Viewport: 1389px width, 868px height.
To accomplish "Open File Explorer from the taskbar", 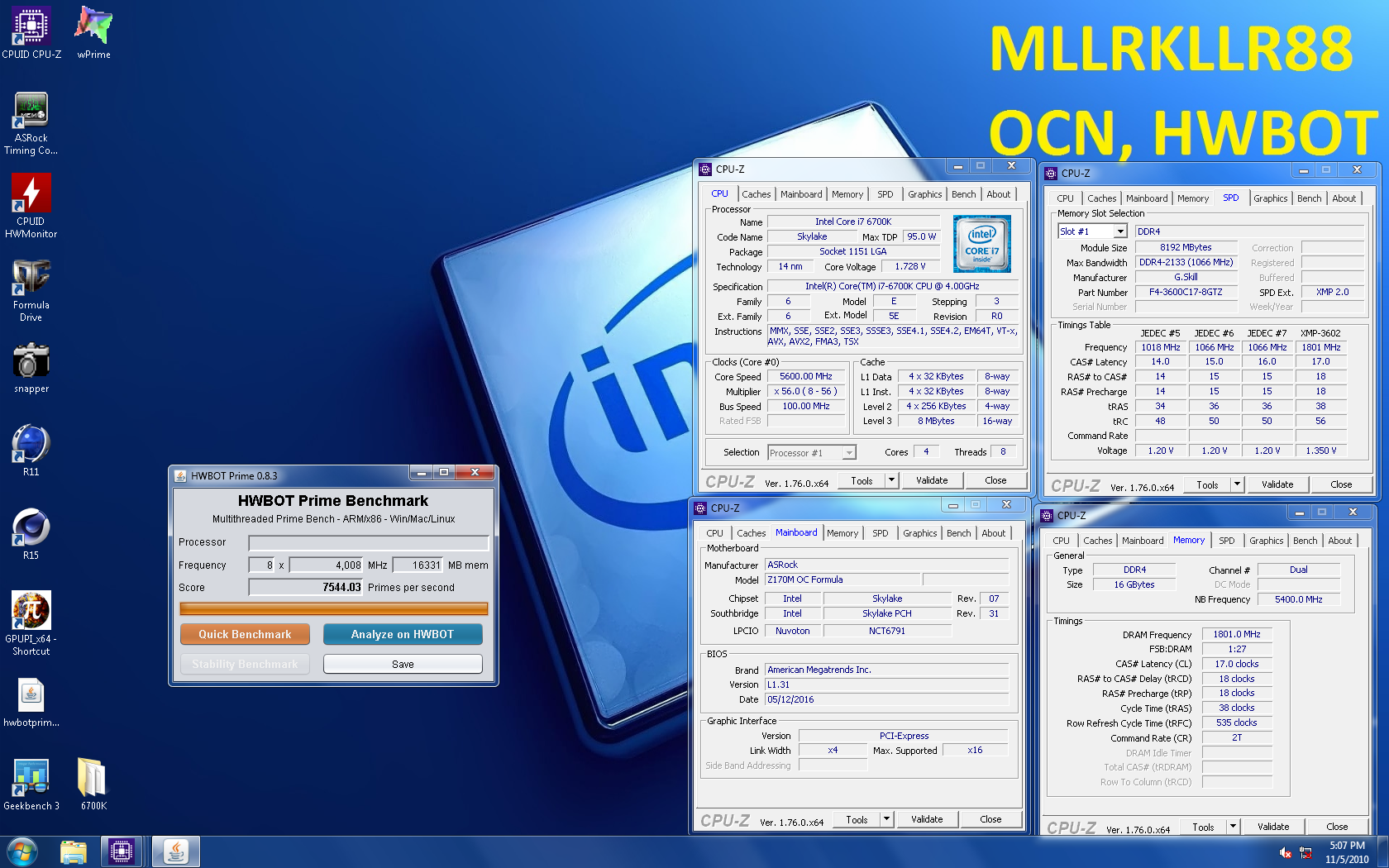I will [74, 851].
